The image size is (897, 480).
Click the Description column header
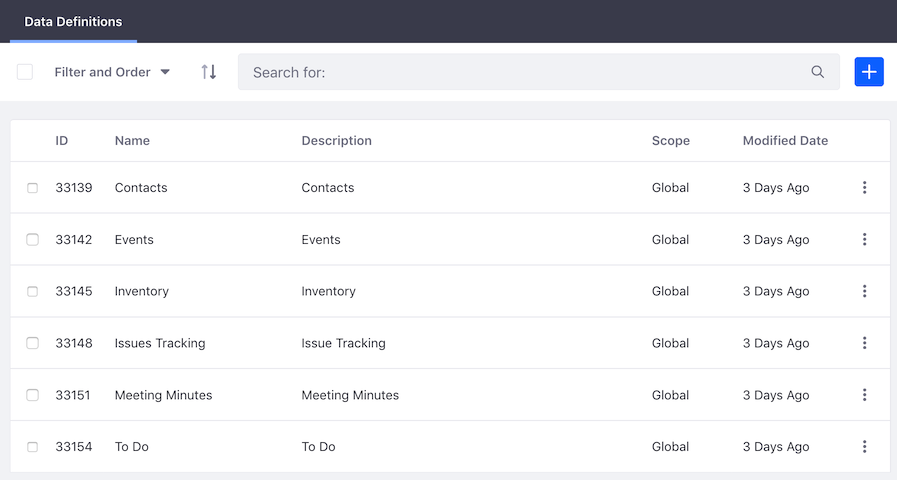click(336, 141)
